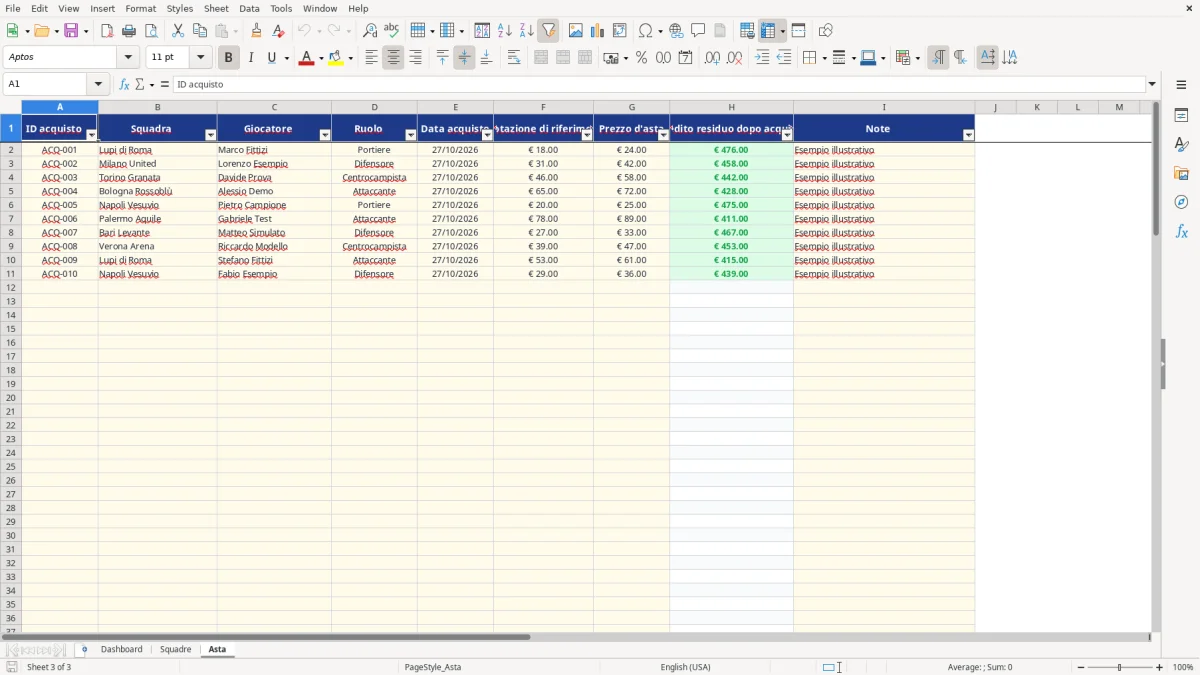The height and width of the screenshot is (675, 1200).
Task: Toggle AutoFilter funnel button
Action: [548, 31]
